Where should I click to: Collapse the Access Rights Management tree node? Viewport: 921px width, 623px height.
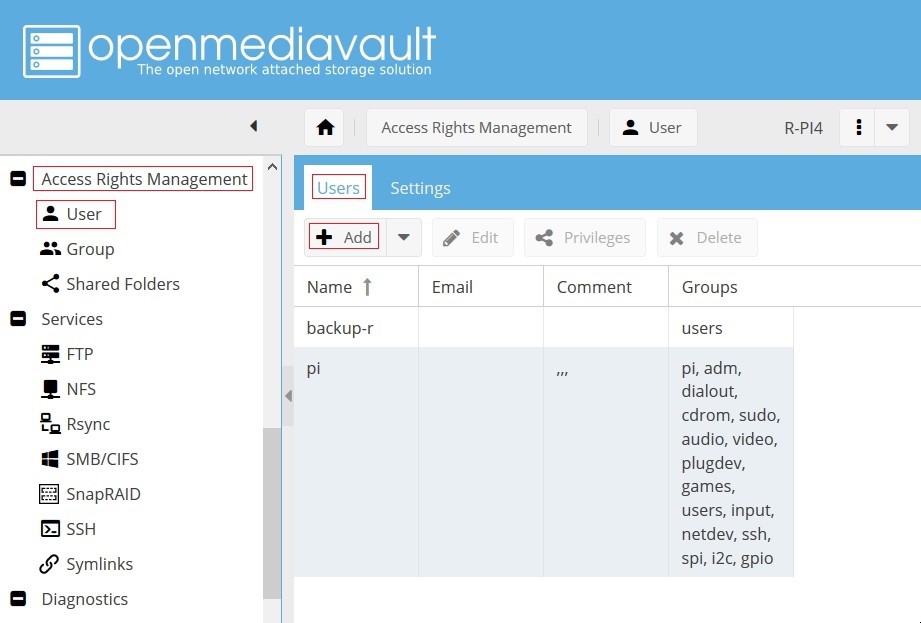17,179
